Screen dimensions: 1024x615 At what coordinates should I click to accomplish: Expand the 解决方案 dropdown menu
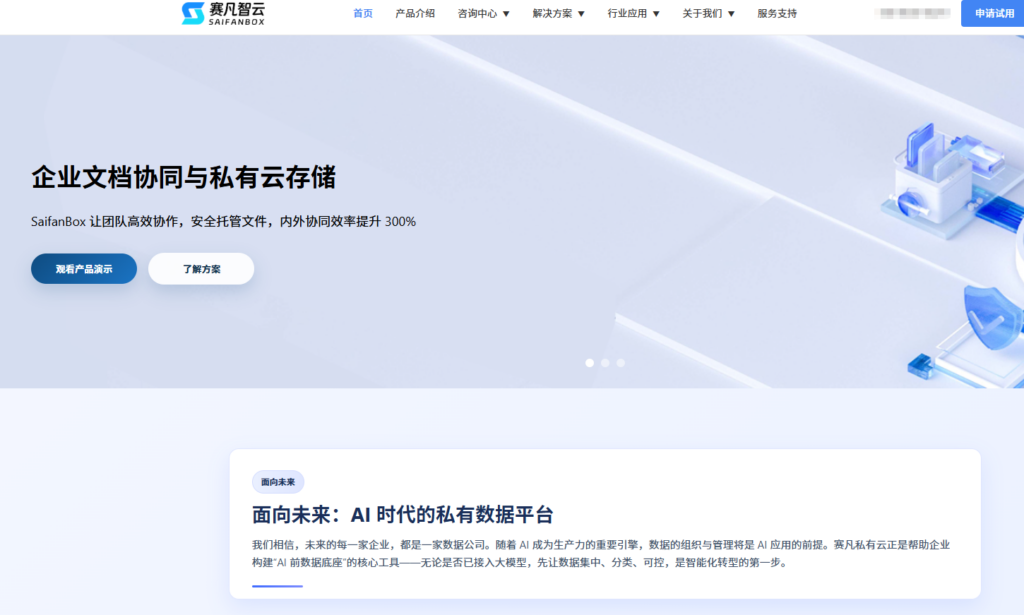pos(558,13)
